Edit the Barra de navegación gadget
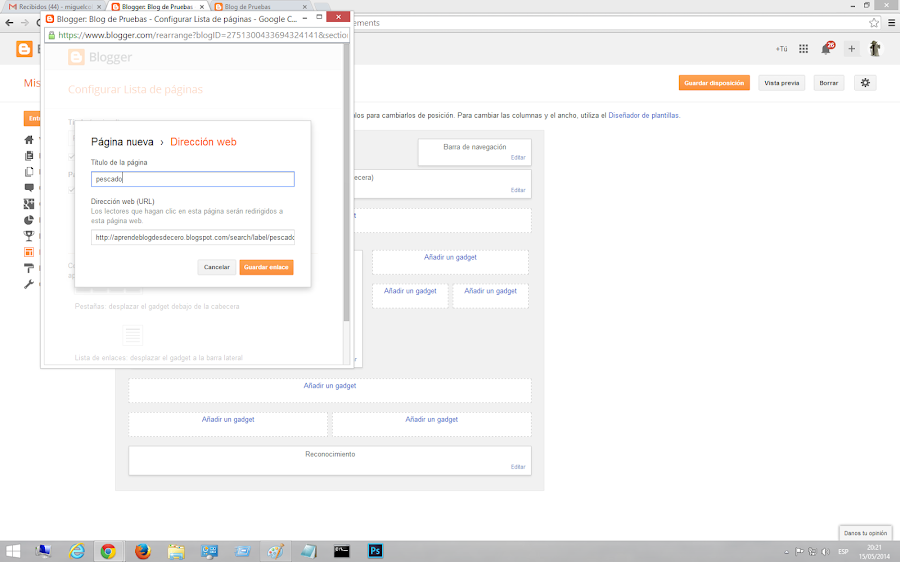This screenshot has width=900, height=562. click(x=518, y=157)
